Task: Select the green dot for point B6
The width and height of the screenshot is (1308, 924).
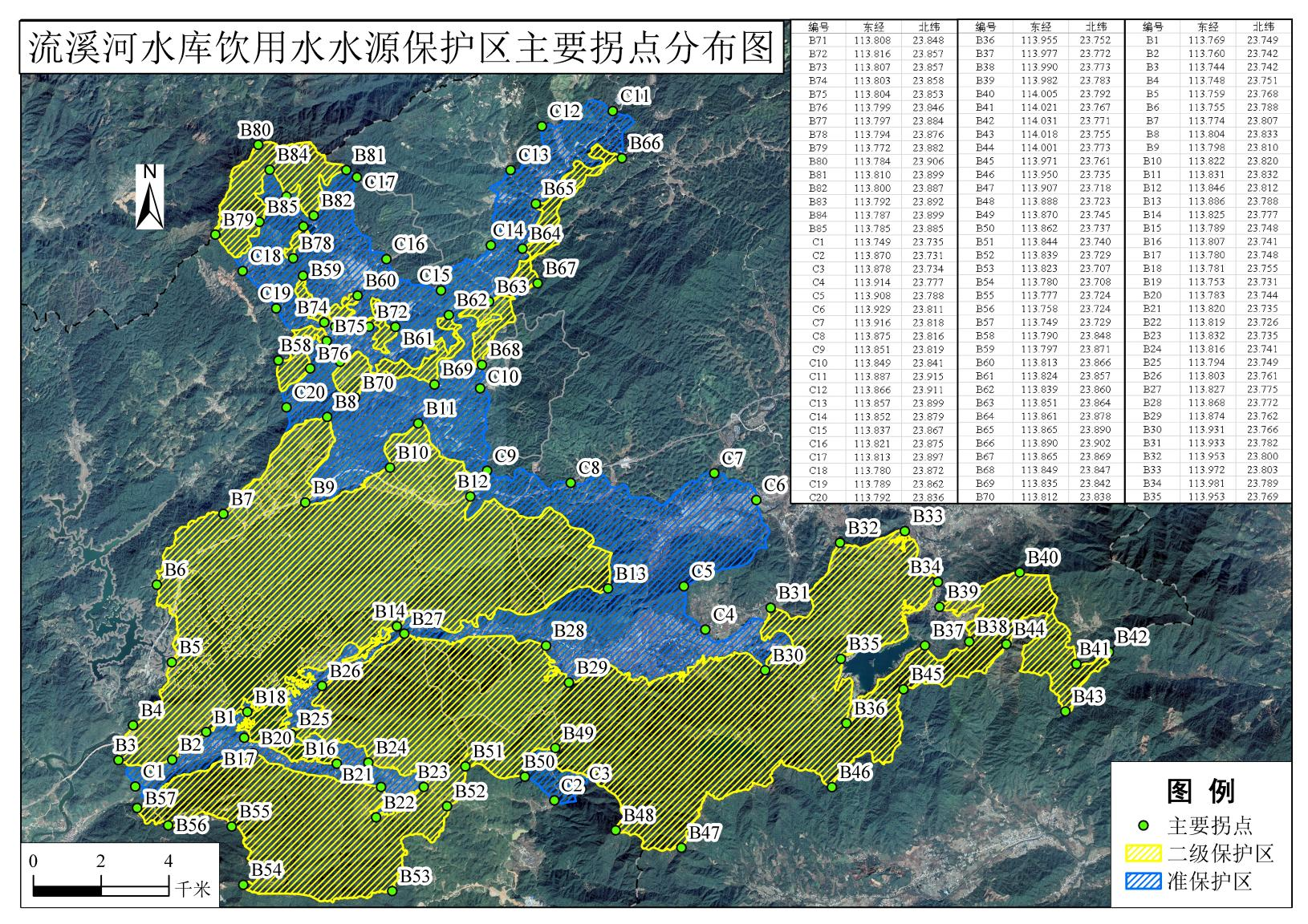Action: click(x=157, y=585)
